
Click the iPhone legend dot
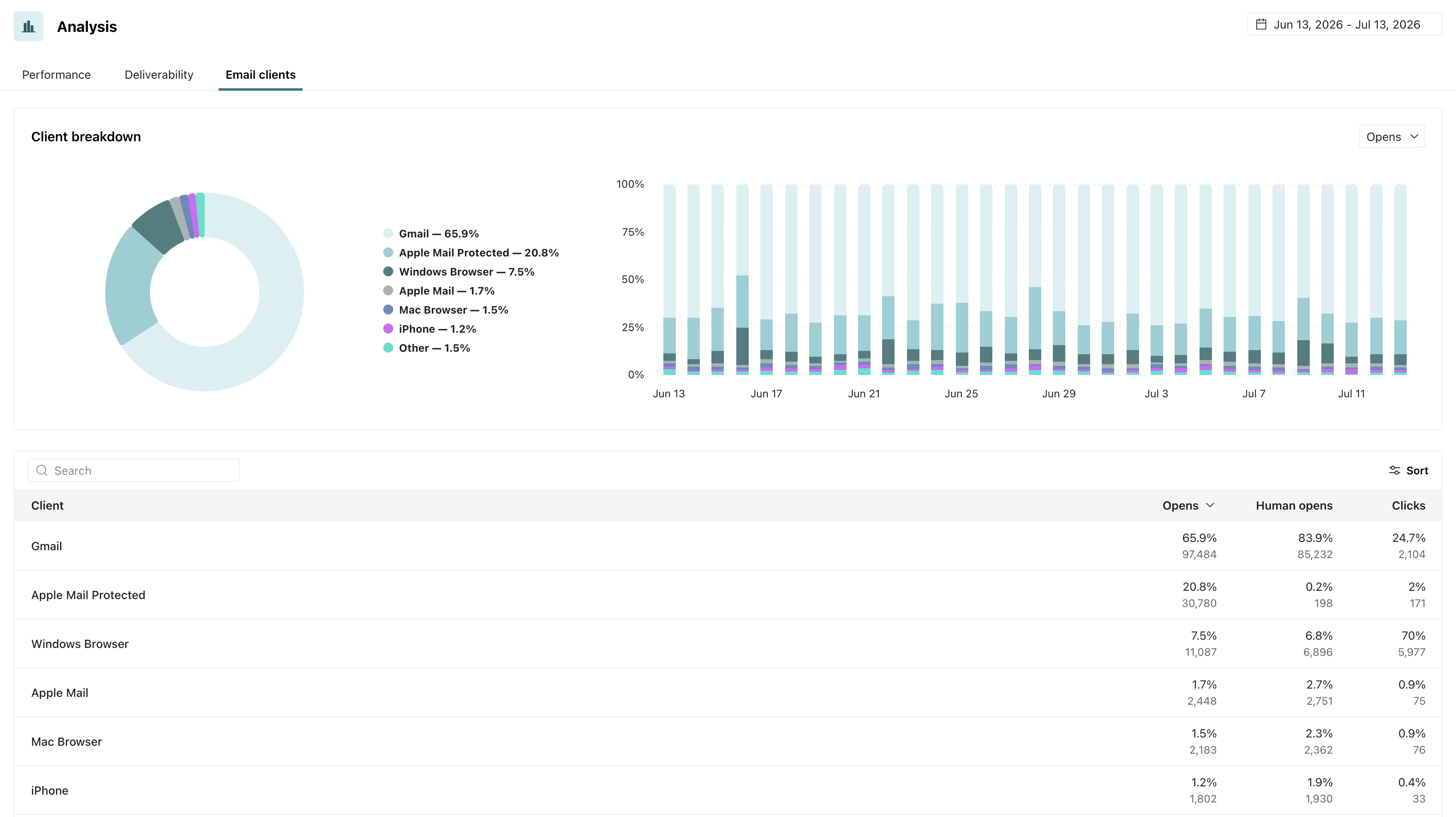[x=388, y=329]
